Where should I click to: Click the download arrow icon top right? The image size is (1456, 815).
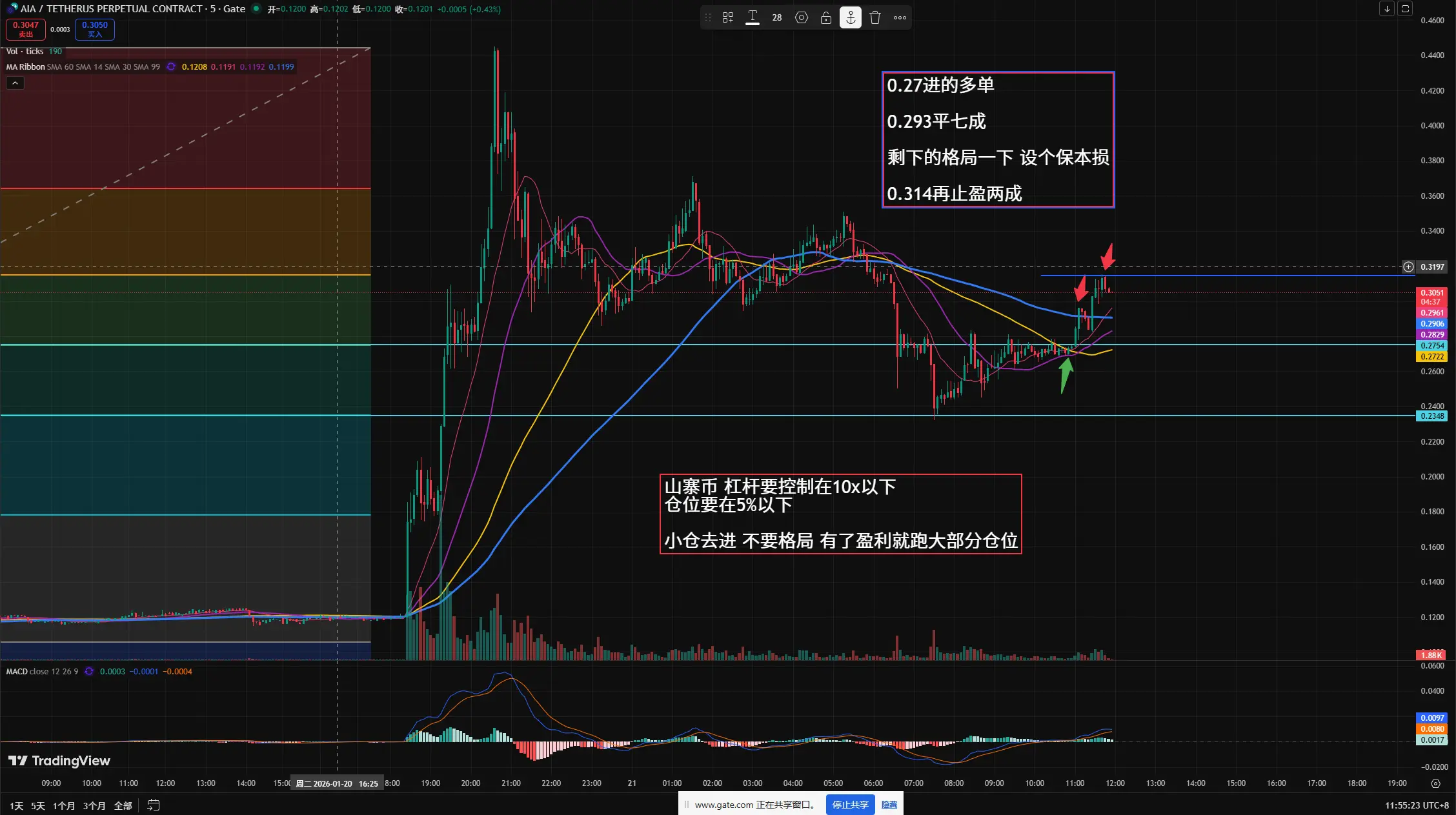[1387, 9]
